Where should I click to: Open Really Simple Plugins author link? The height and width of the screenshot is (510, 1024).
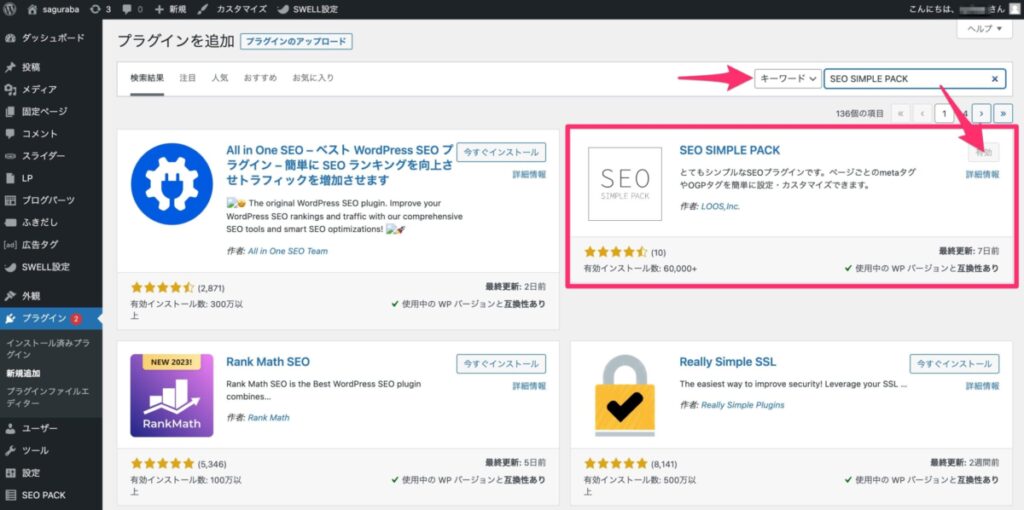click(743, 405)
